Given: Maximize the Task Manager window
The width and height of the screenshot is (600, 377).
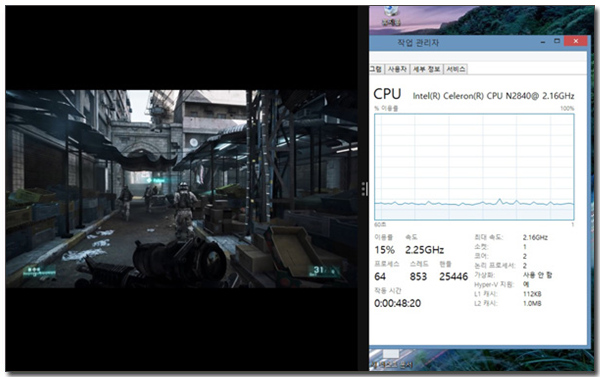Looking at the screenshot, I should tap(557, 41).
